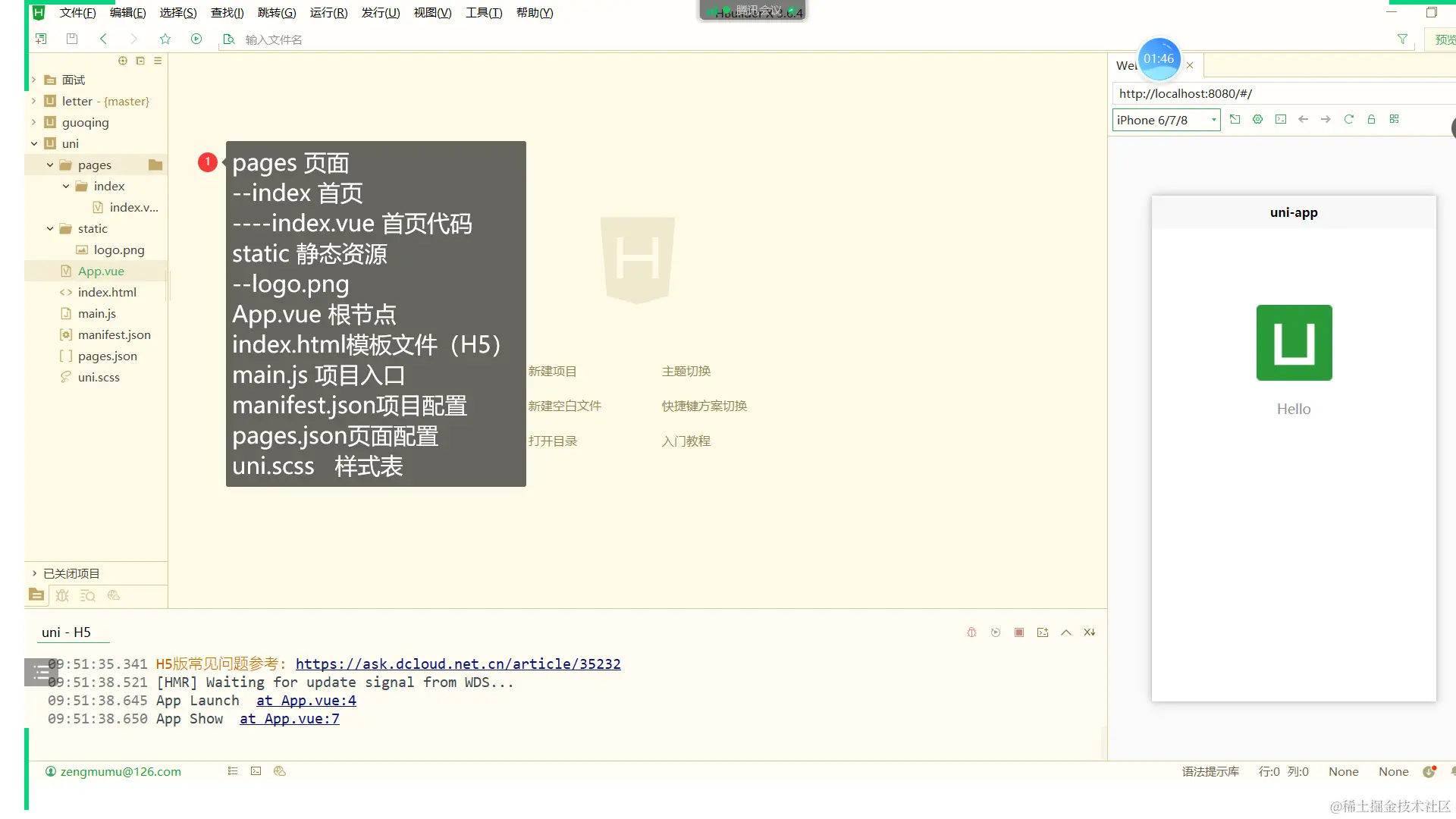This screenshot has height=819, width=1456.
Task: Collapse the pages folder in the tree
Action: 50,165
